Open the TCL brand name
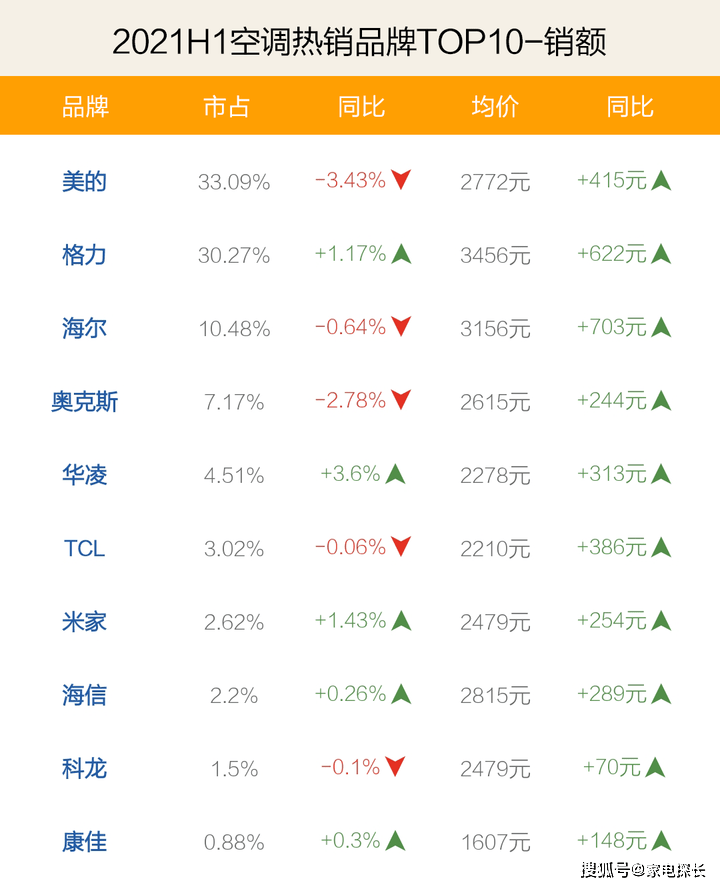 (x=84, y=548)
